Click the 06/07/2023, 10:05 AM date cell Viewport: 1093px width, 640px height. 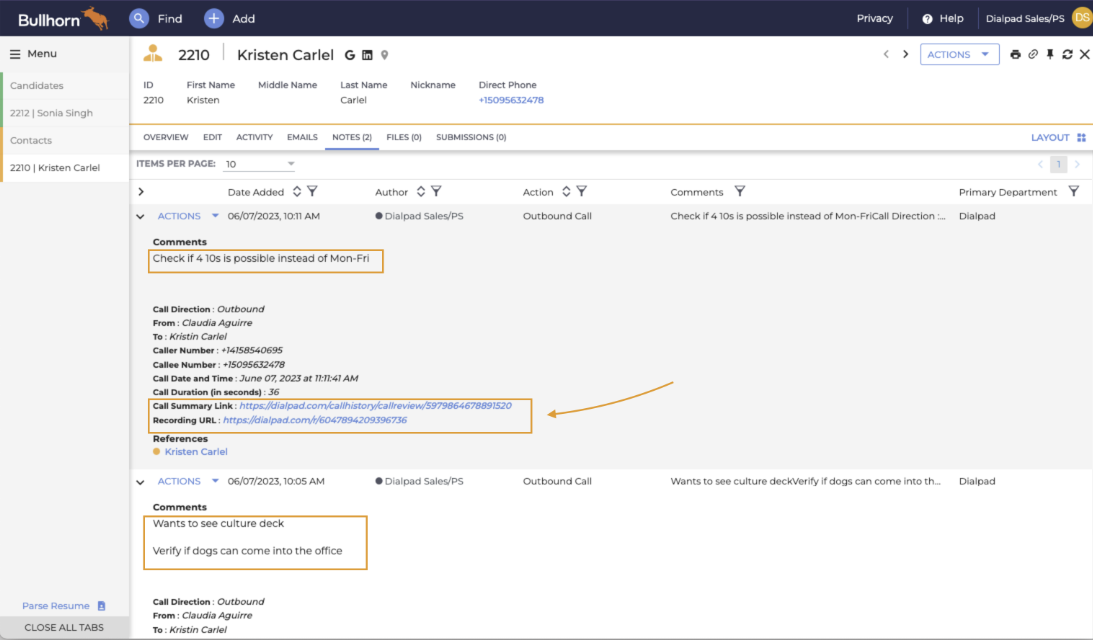coord(276,481)
